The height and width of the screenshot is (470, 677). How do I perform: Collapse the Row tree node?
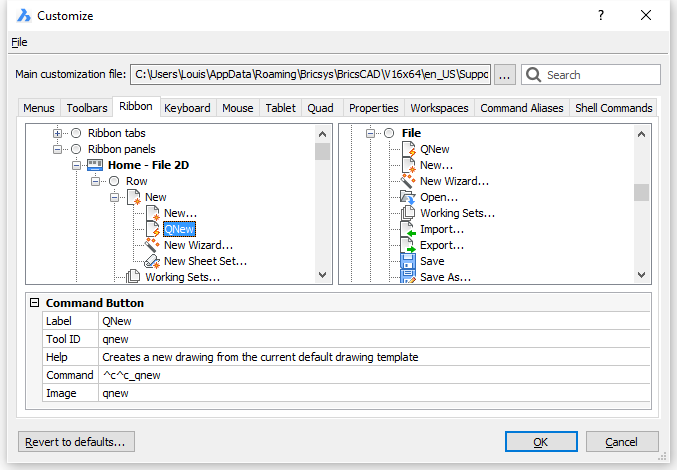click(95, 181)
